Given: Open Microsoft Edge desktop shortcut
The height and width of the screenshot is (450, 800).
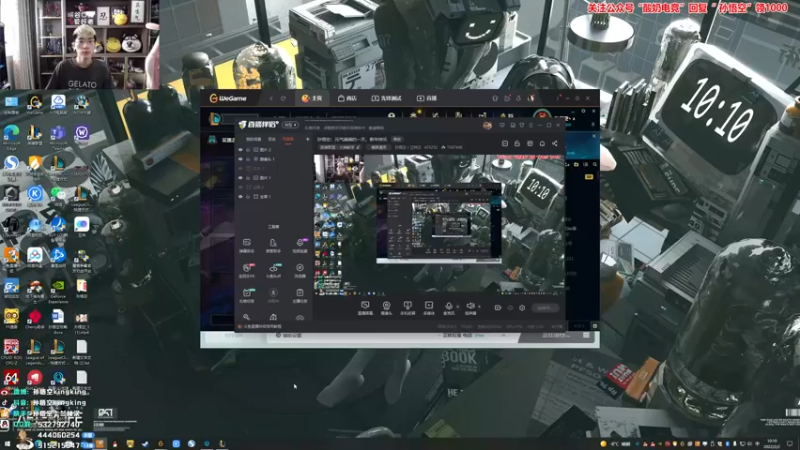Looking at the screenshot, I should (11, 137).
